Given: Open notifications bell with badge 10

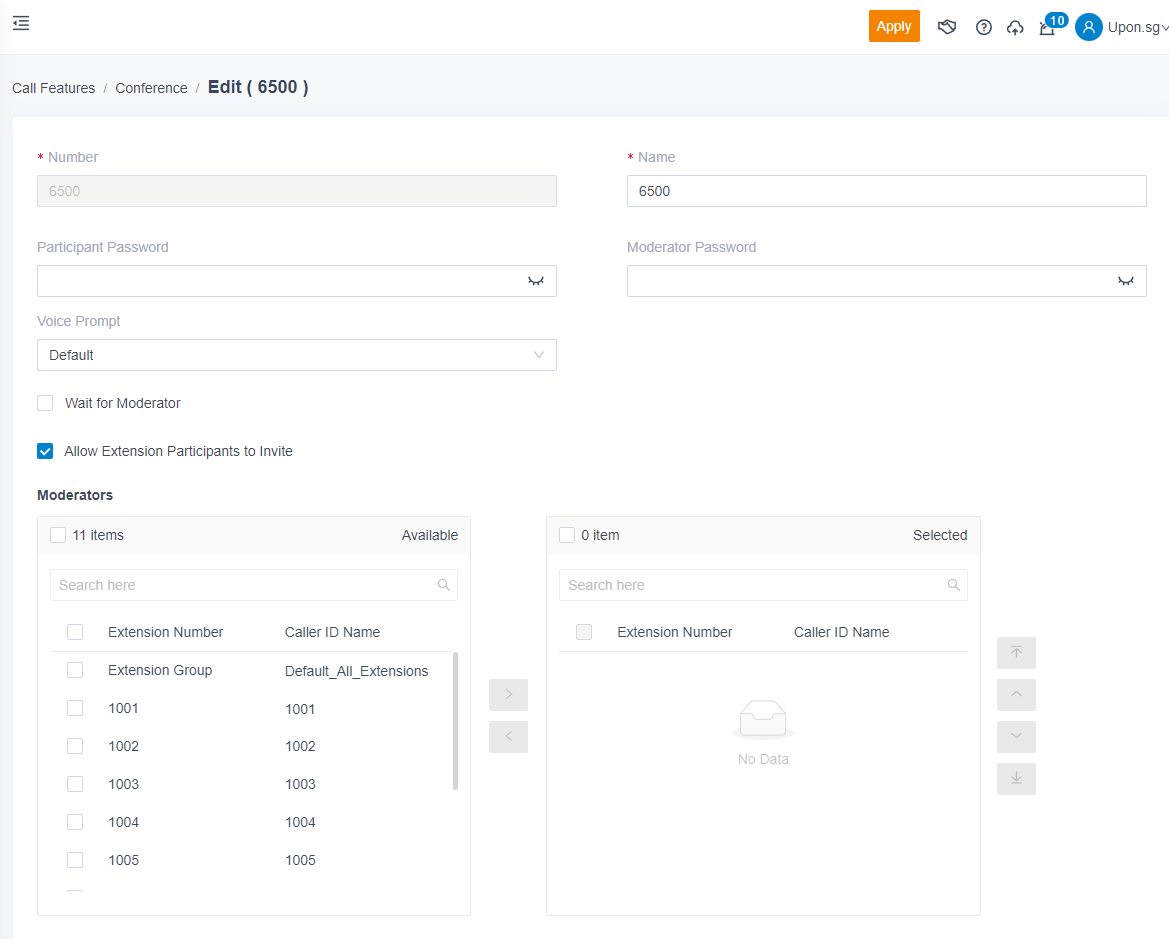Looking at the screenshot, I should point(1047,28).
